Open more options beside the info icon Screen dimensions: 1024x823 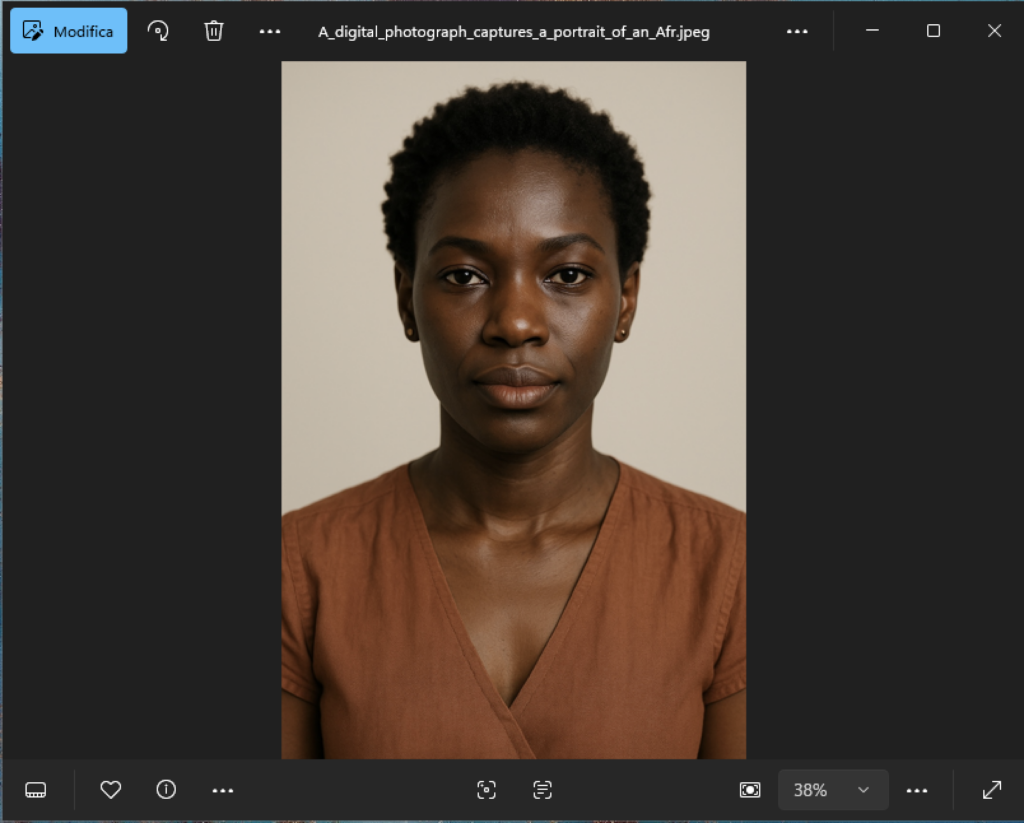click(x=223, y=790)
